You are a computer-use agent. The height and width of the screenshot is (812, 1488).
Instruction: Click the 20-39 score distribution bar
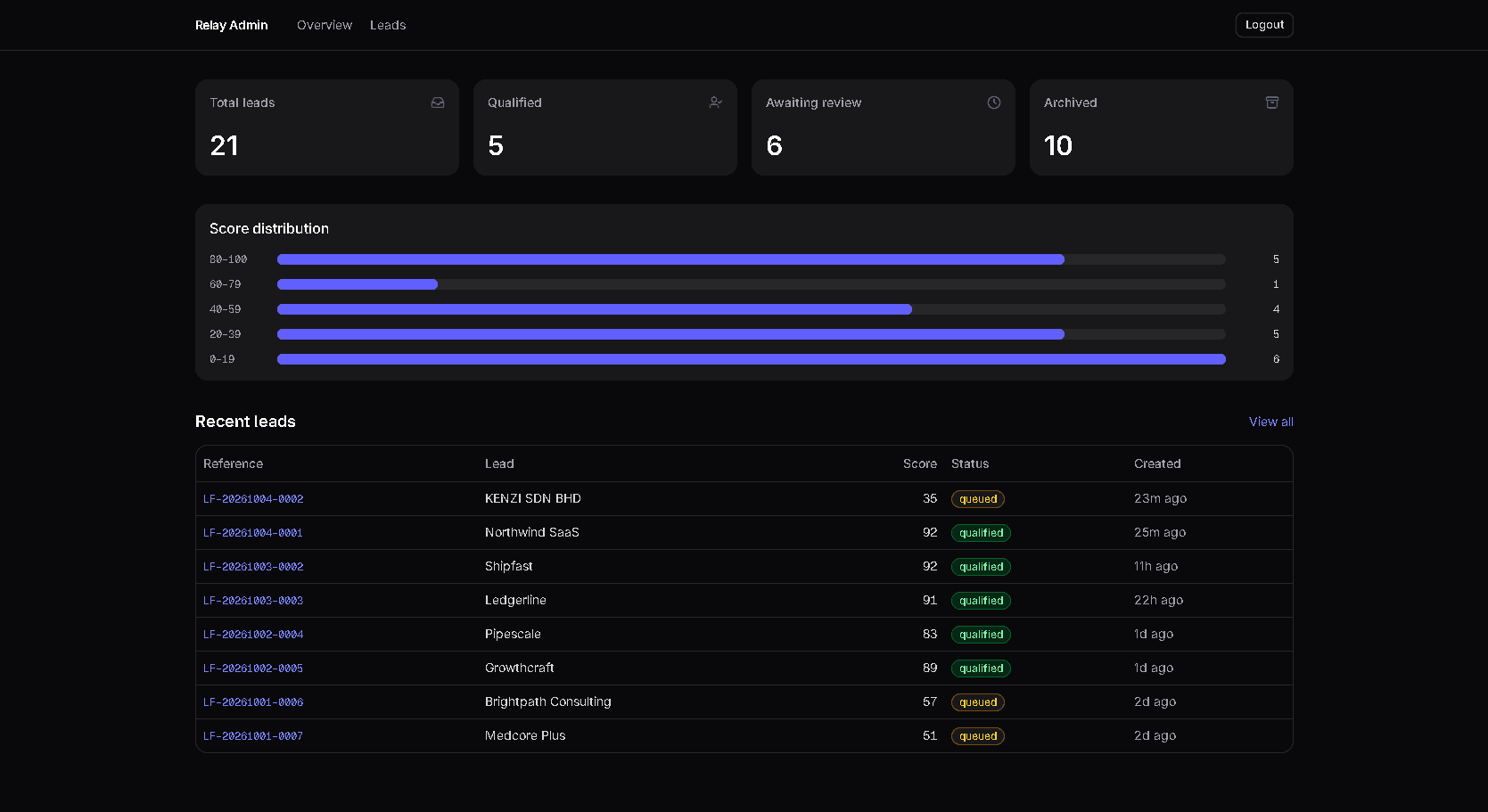tap(752, 334)
